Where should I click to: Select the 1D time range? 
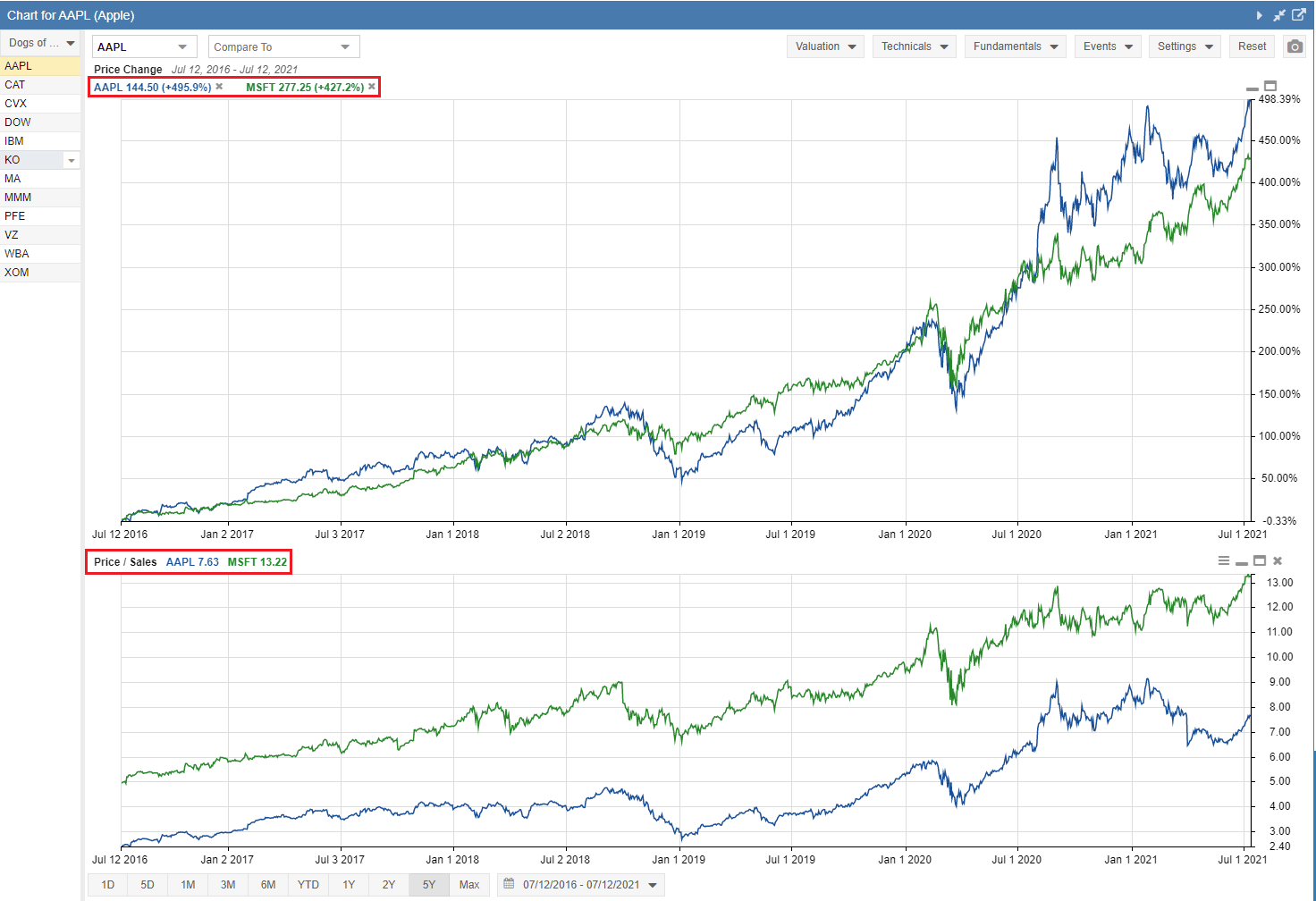click(x=107, y=885)
